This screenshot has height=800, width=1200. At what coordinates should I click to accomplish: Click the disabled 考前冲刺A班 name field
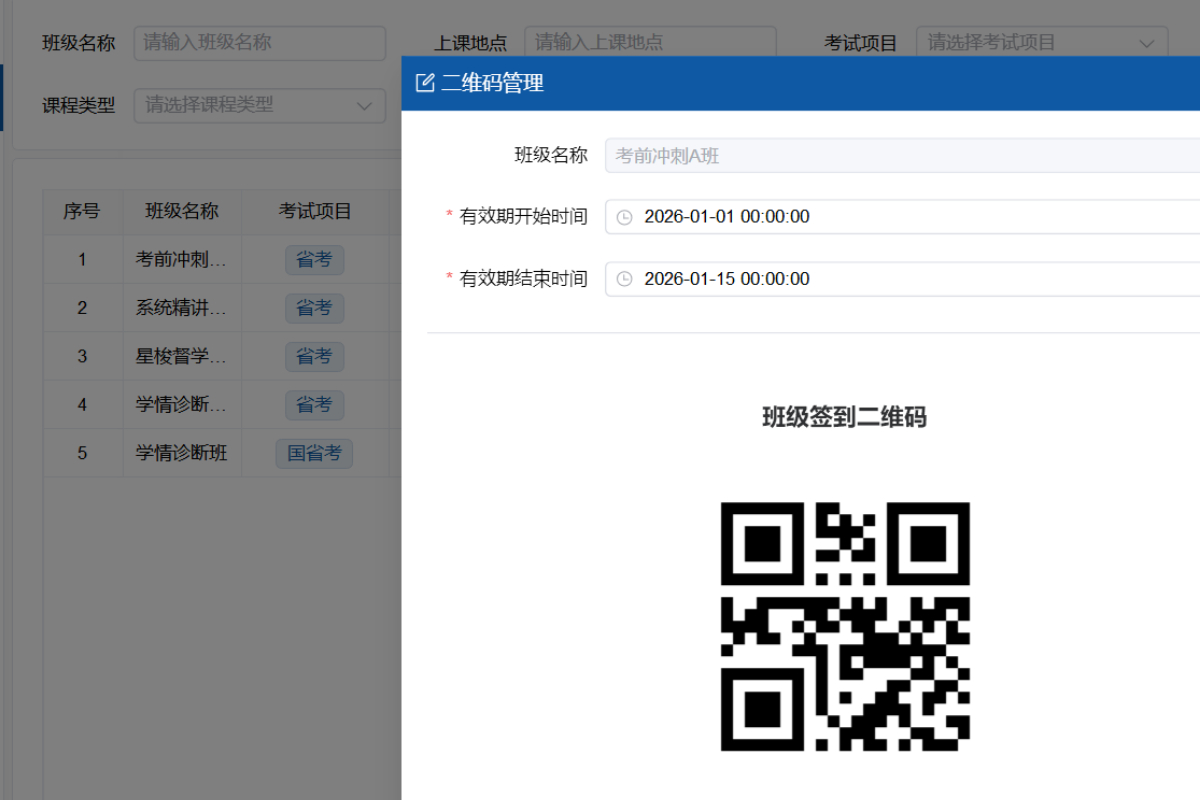[900, 156]
